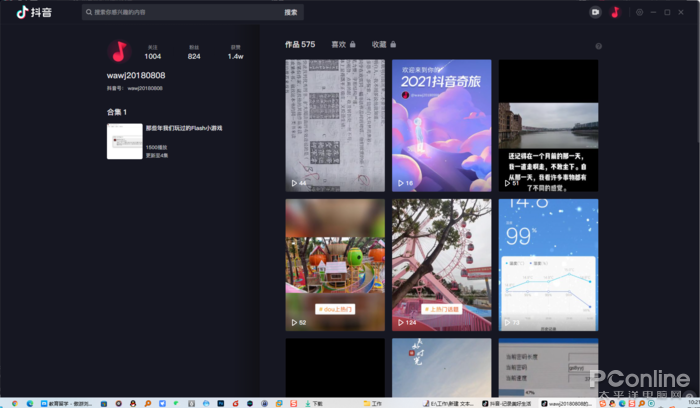Open the blue shield icon in the taskbar
Viewport: 700px width, 408px height.
click(162, 403)
